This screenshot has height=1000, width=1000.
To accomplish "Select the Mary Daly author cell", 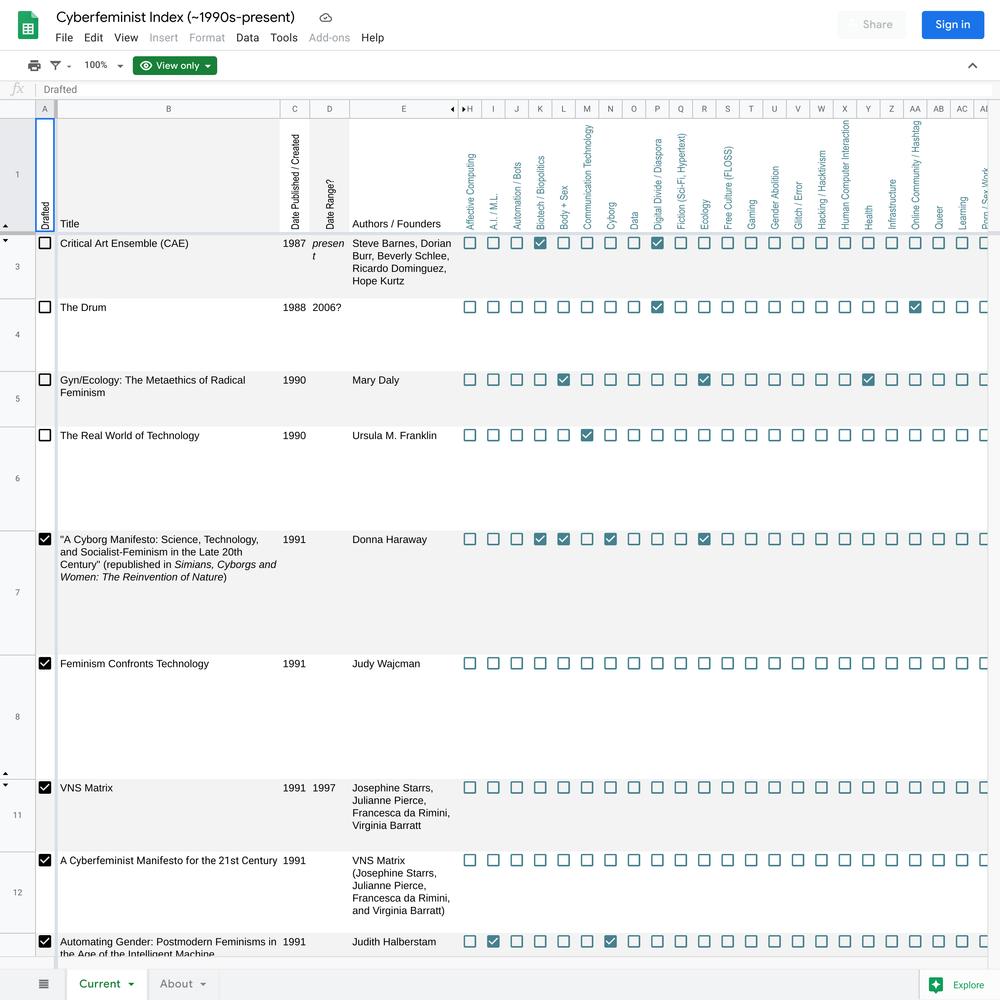I will (x=404, y=399).
